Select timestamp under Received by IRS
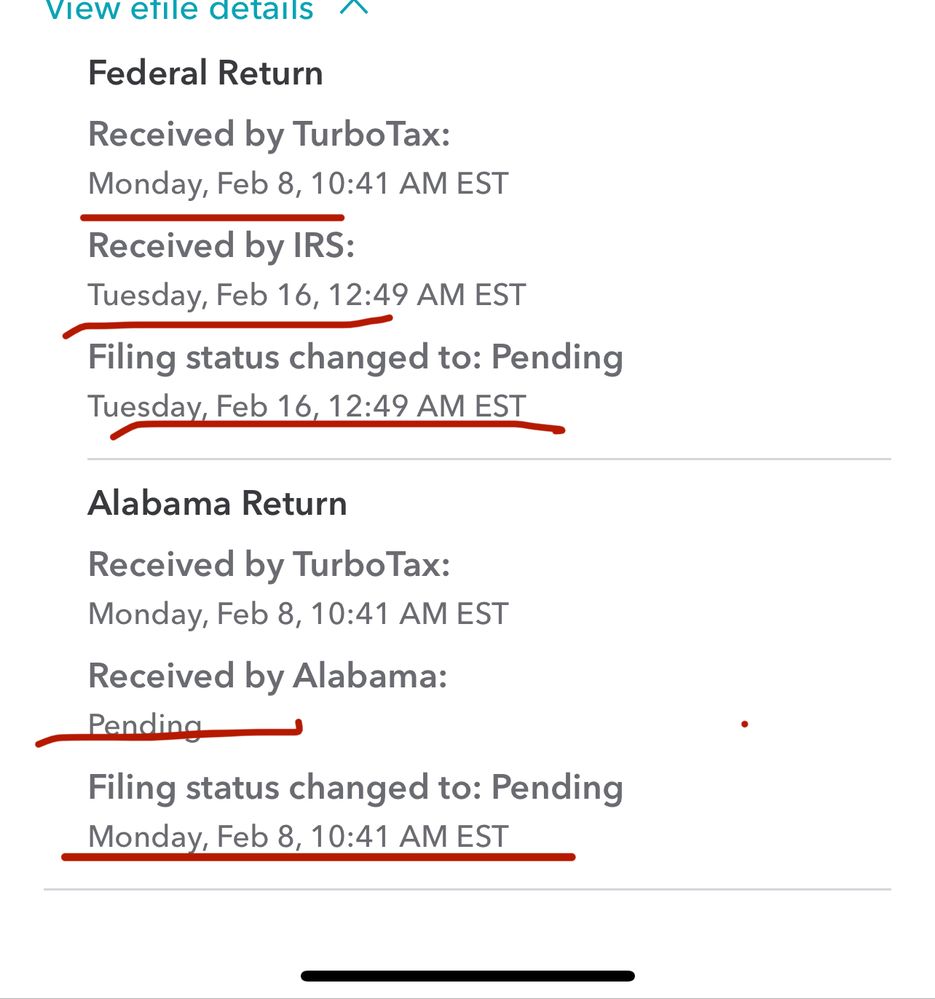 point(307,296)
